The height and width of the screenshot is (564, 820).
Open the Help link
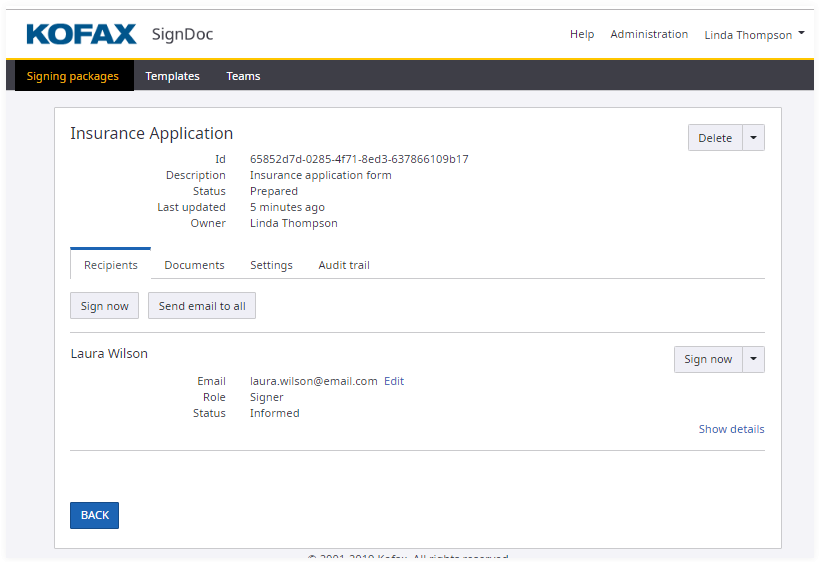(581, 34)
